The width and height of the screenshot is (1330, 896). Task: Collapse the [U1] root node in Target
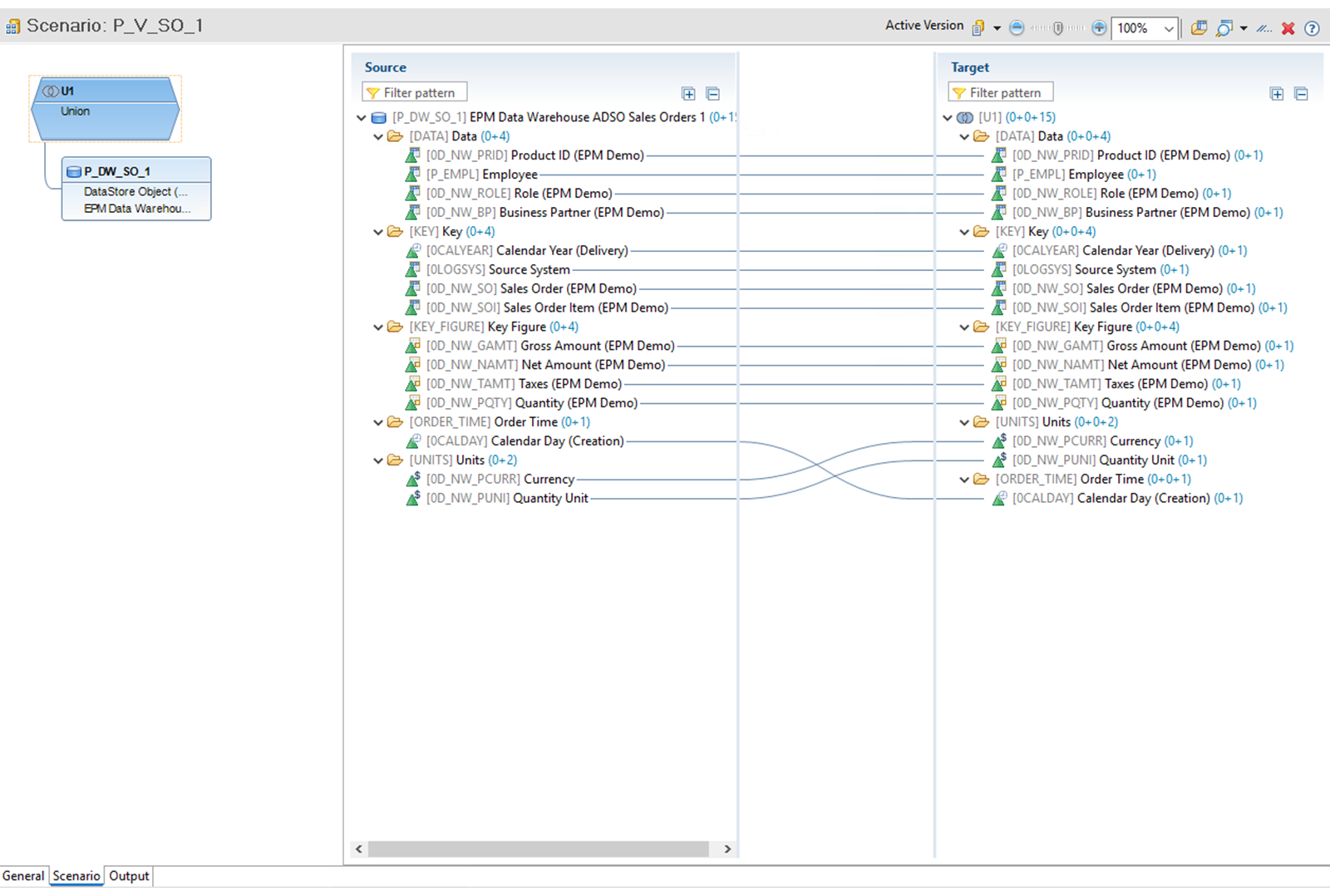pyautogui.click(x=948, y=118)
